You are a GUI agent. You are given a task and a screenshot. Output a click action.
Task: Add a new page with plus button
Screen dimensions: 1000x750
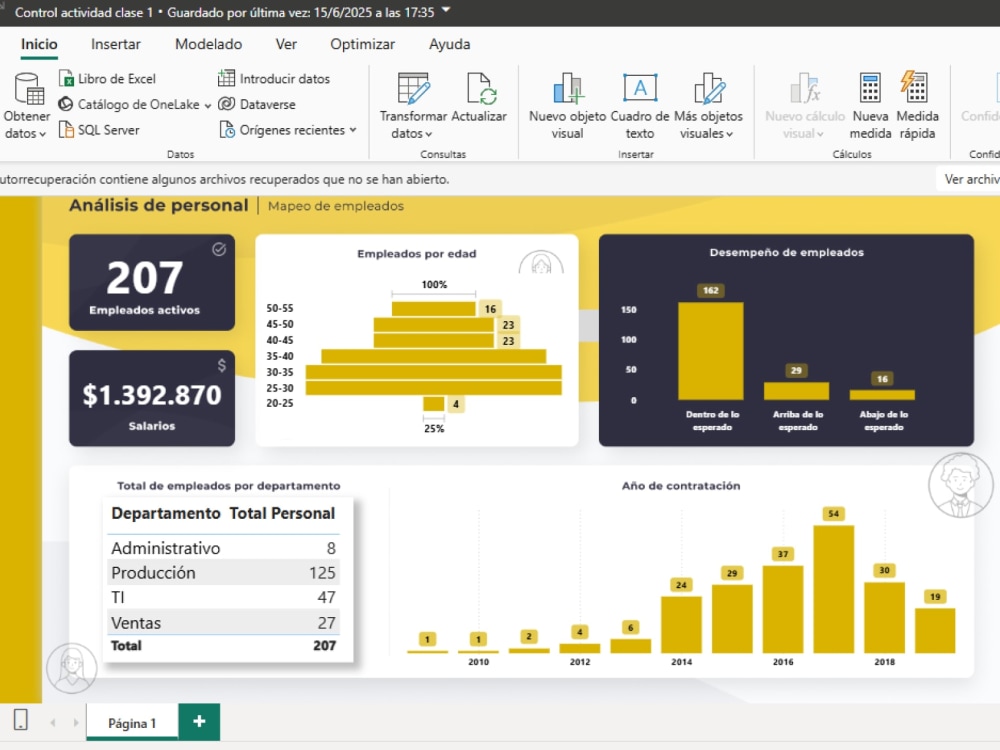(x=199, y=721)
